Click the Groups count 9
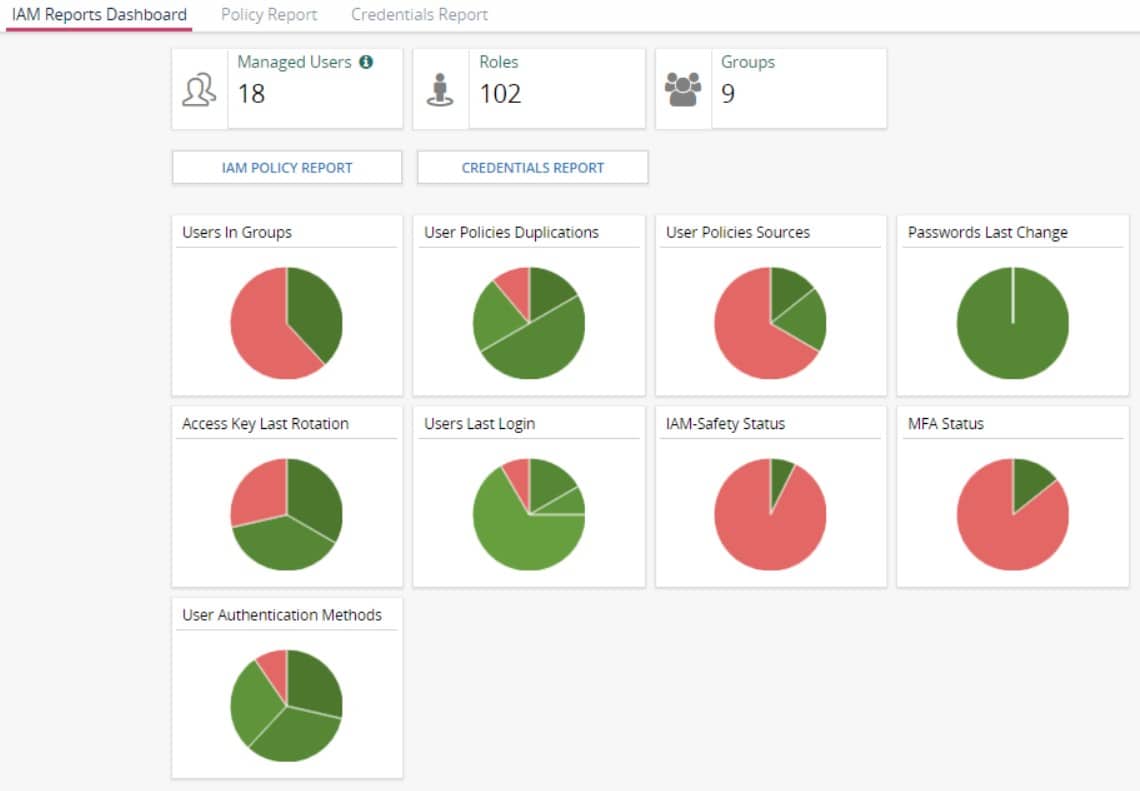The width and height of the screenshot is (1140, 791). (728, 94)
